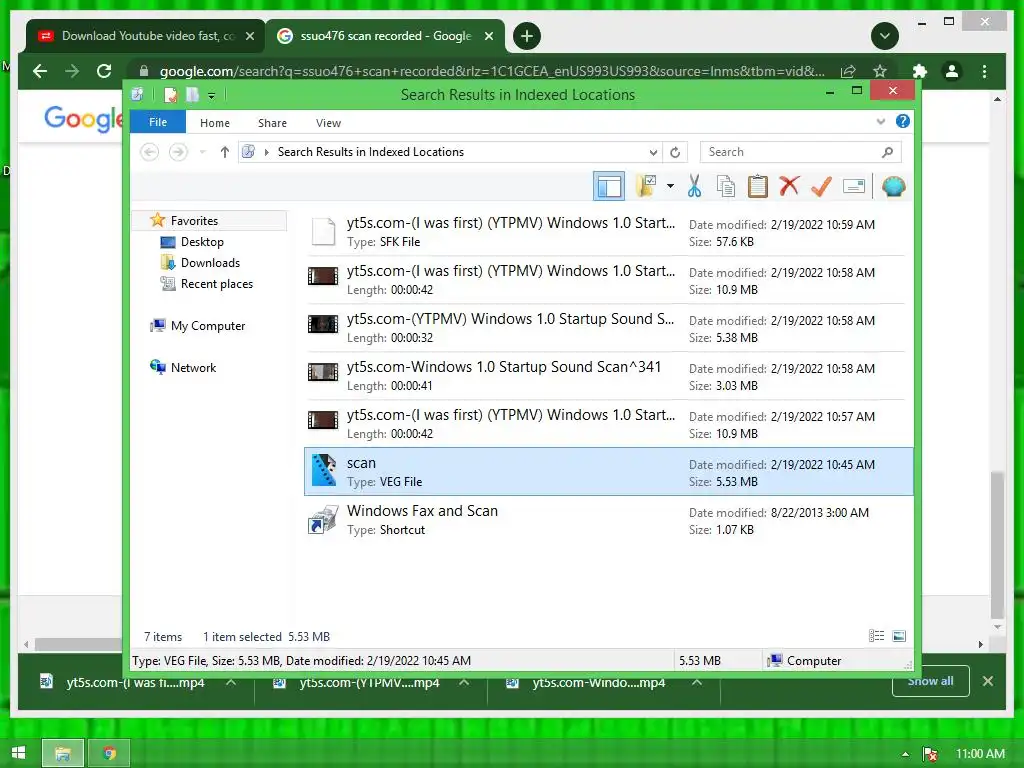1024x768 pixels.
Task: Open the Explorer Help question mark icon
Action: point(903,121)
